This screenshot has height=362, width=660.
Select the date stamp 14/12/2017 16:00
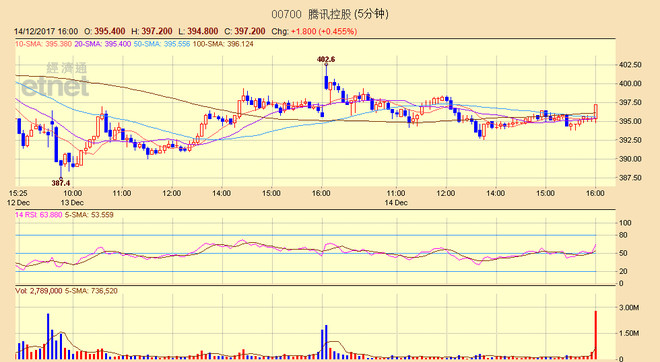46,32
